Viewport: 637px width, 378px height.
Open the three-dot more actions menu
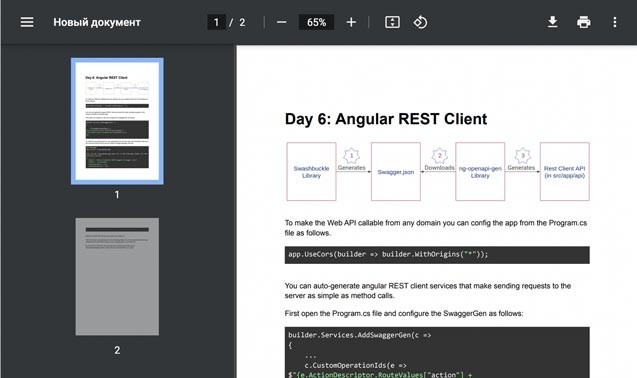click(615, 22)
